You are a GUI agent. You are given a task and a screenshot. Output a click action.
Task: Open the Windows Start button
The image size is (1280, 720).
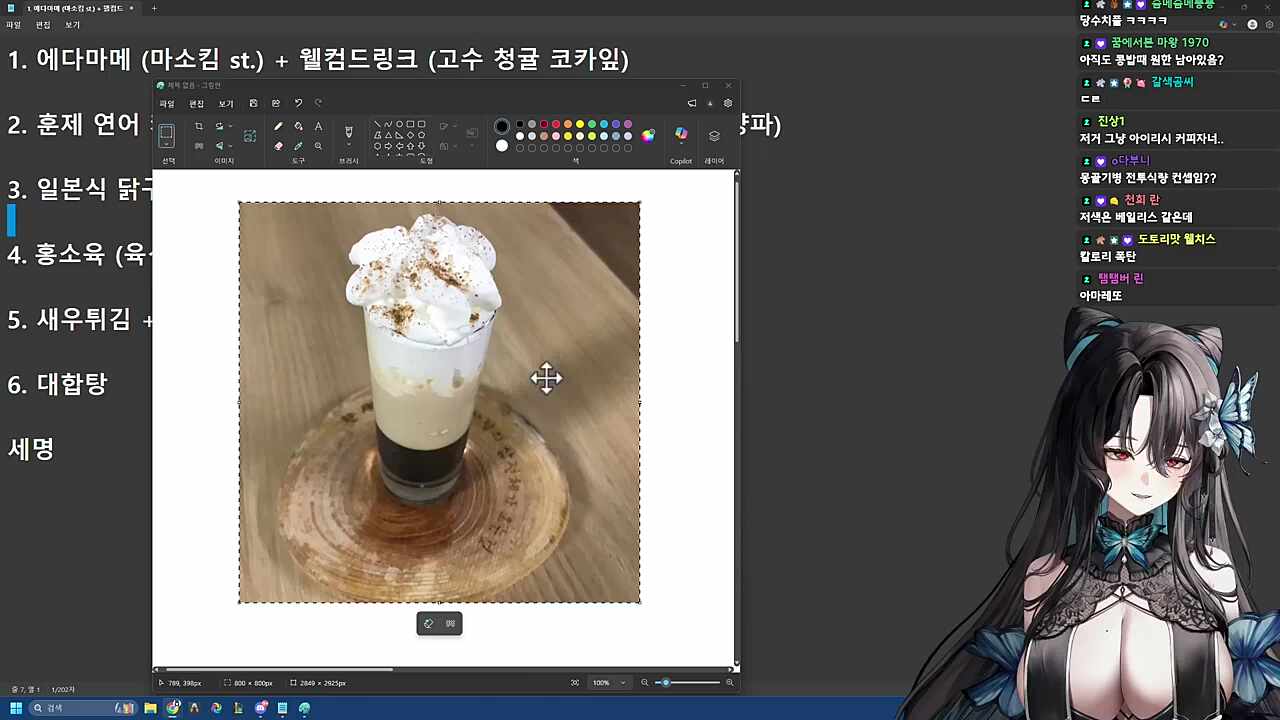coord(16,708)
